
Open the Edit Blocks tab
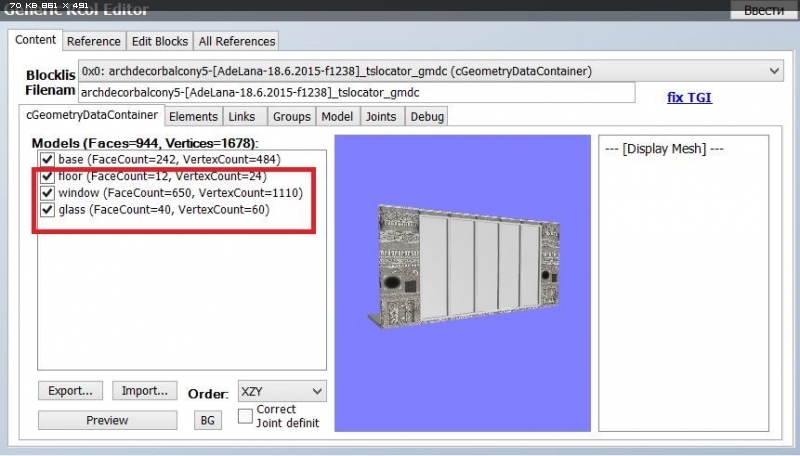coord(160,41)
